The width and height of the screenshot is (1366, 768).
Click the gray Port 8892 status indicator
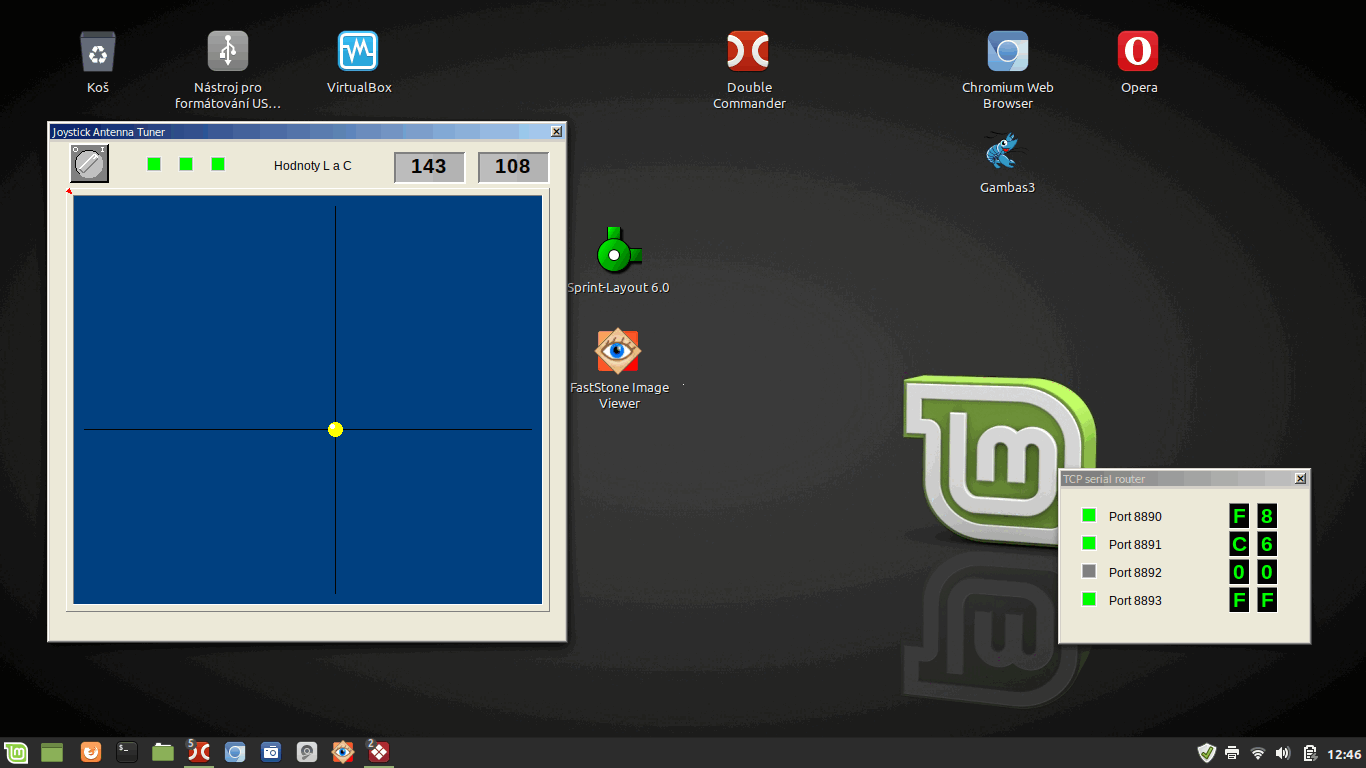(x=1089, y=572)
